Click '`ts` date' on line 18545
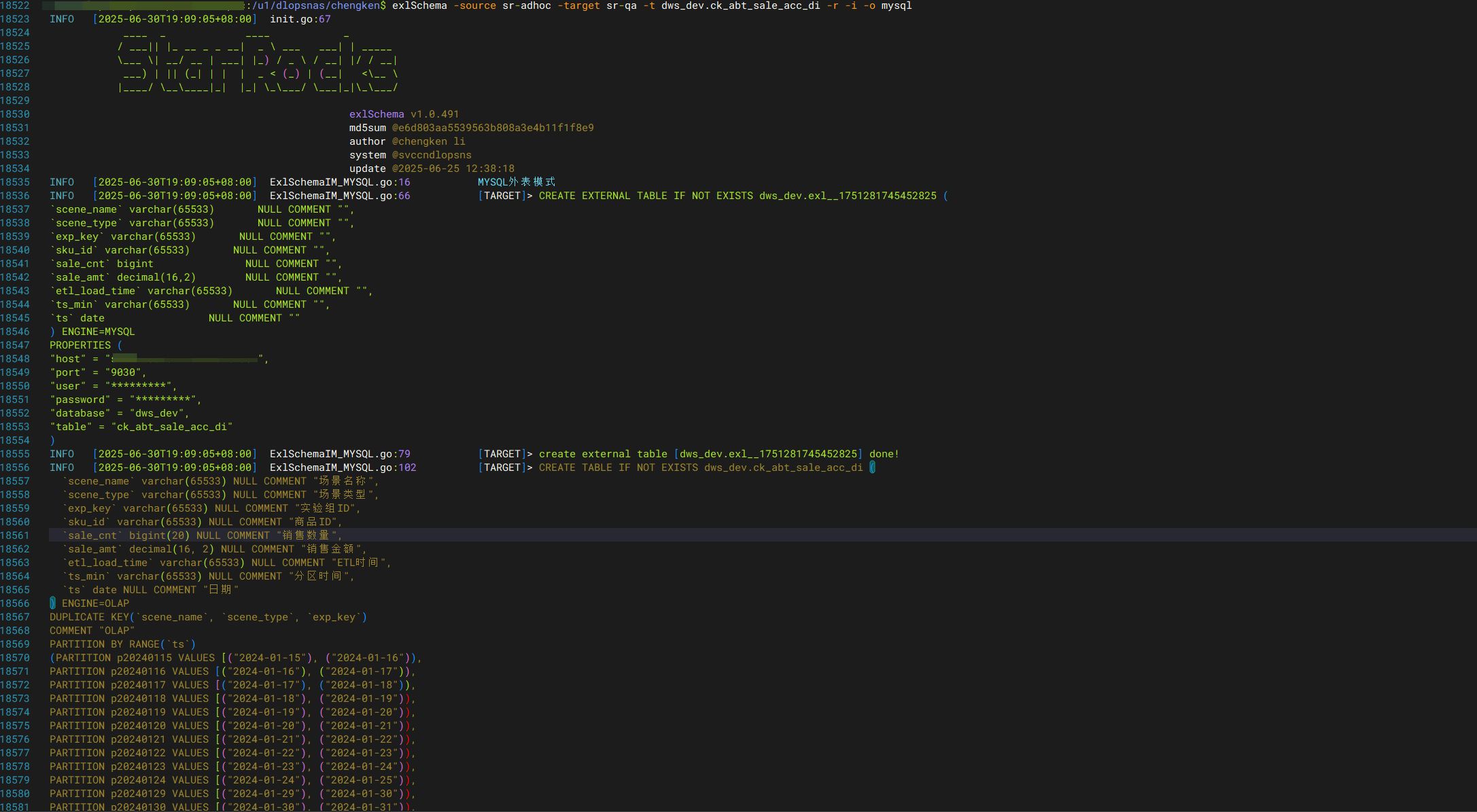This screenshot has width=1477, height=812. click(x=77, y=318)
